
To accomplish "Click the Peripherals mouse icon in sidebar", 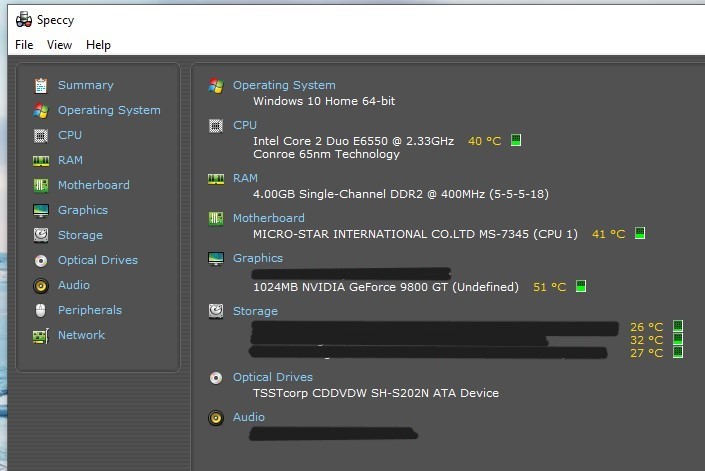I will tap(40, 311).
